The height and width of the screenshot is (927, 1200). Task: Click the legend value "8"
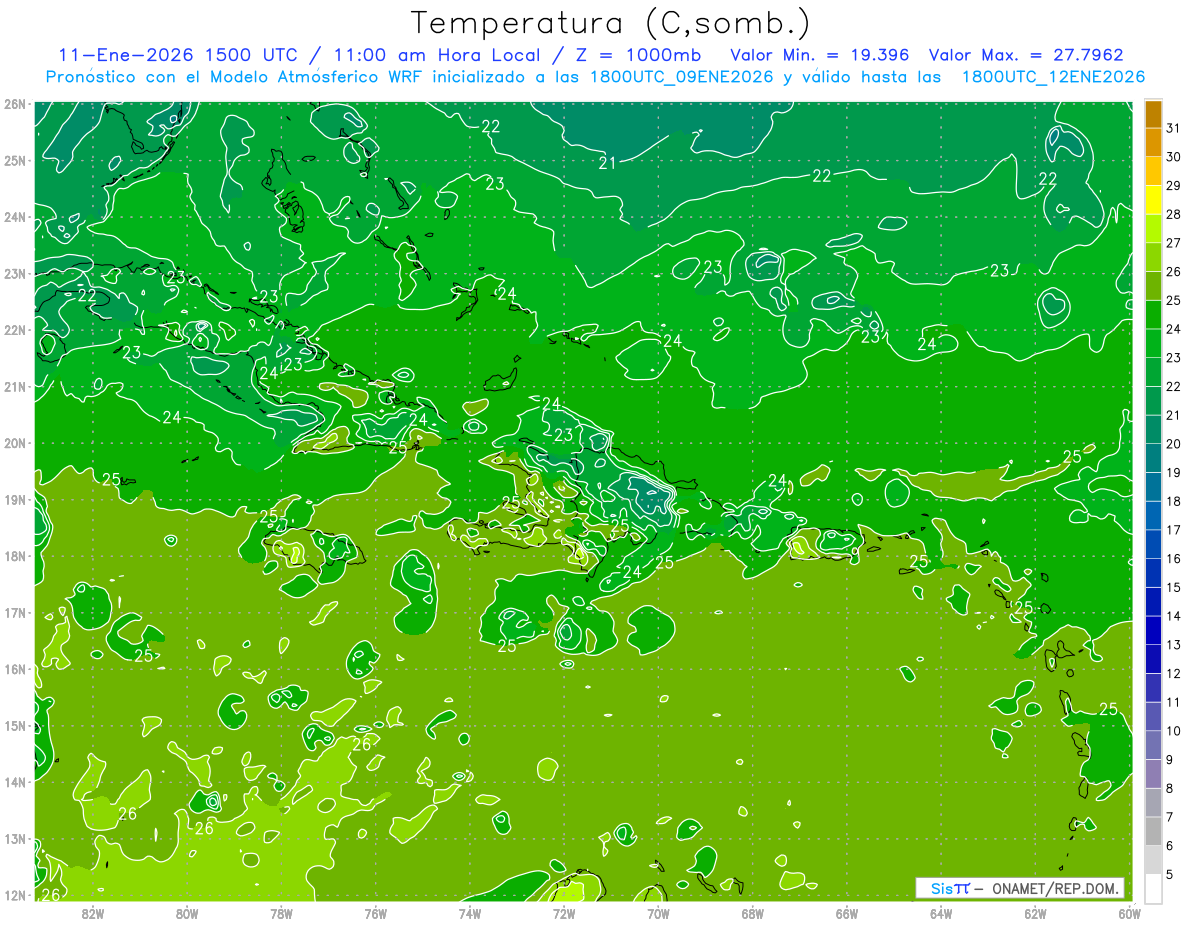[x=1170, y=788]
